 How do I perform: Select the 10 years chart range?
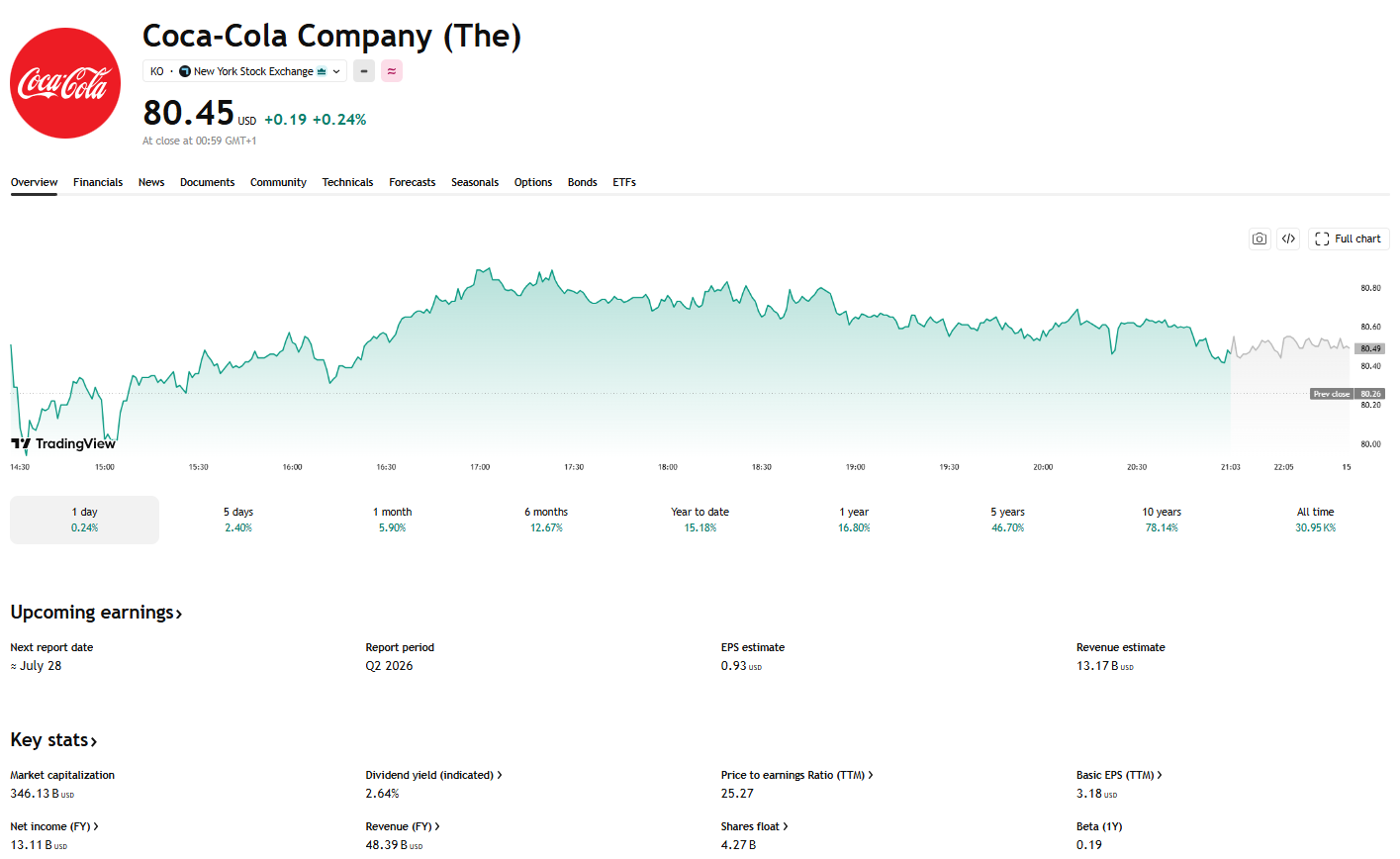coord(1162,520)
